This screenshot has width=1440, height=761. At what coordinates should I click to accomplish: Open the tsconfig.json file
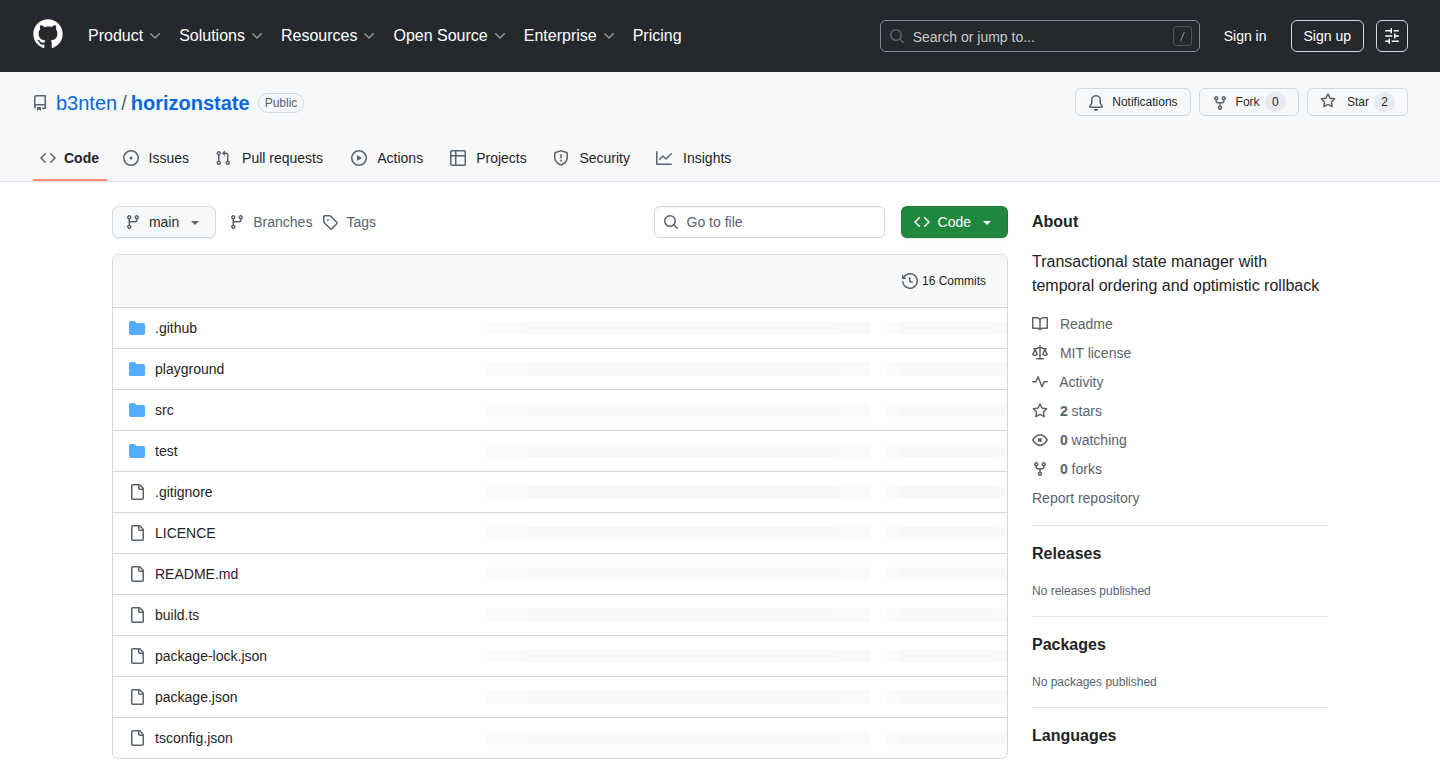pyautogui.click(x=194, y=738)
